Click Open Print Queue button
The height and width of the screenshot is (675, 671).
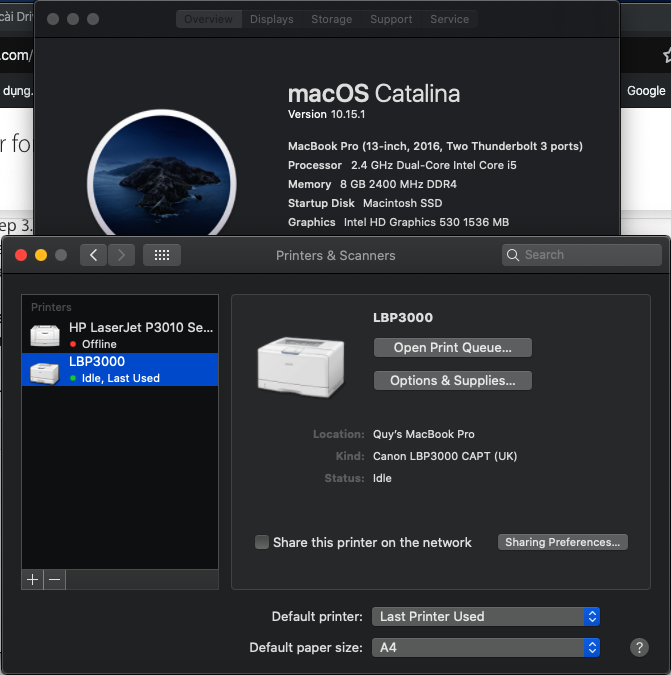tap(453, 347)
